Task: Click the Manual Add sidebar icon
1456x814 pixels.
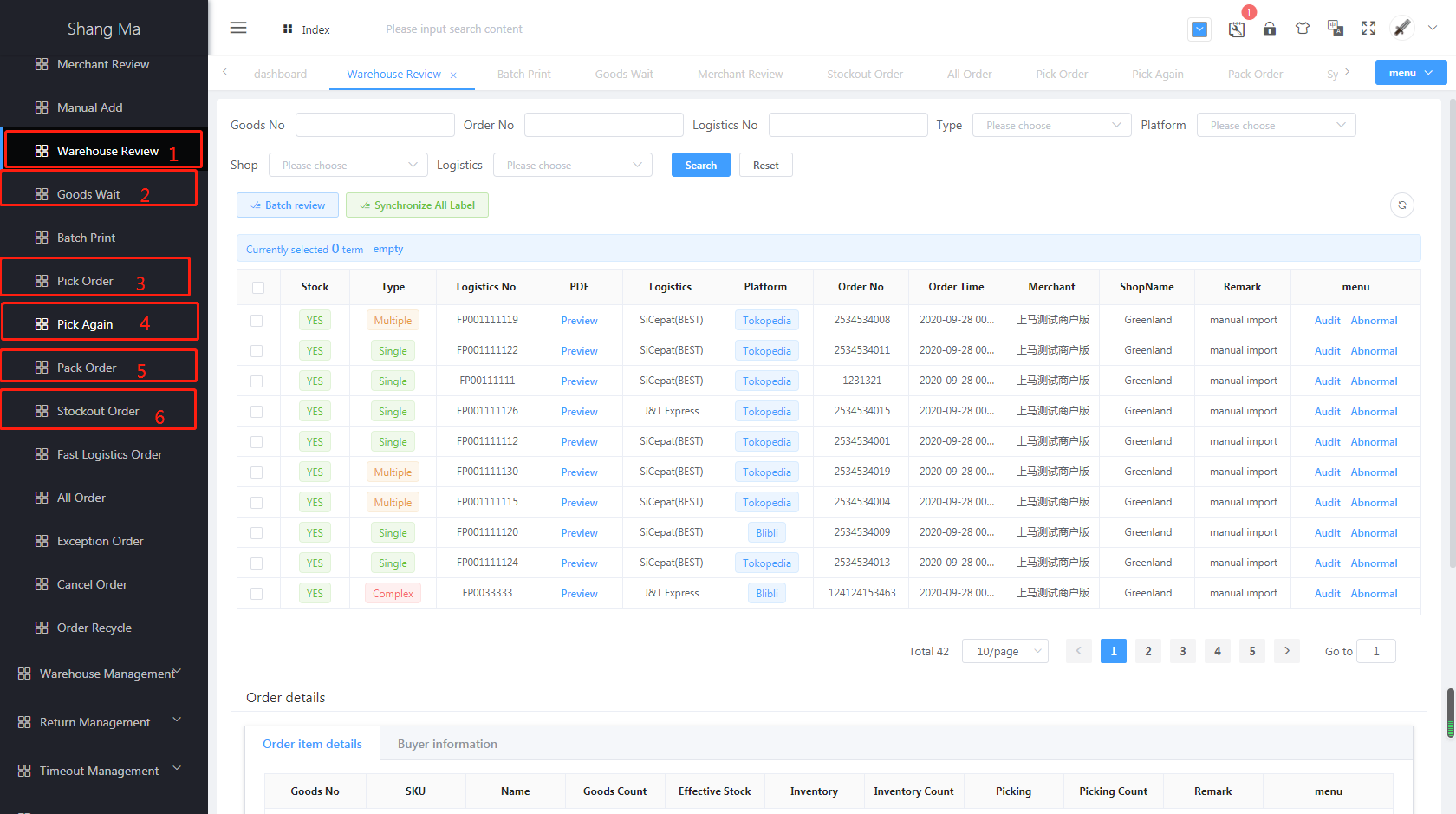Action: [42, 107]
